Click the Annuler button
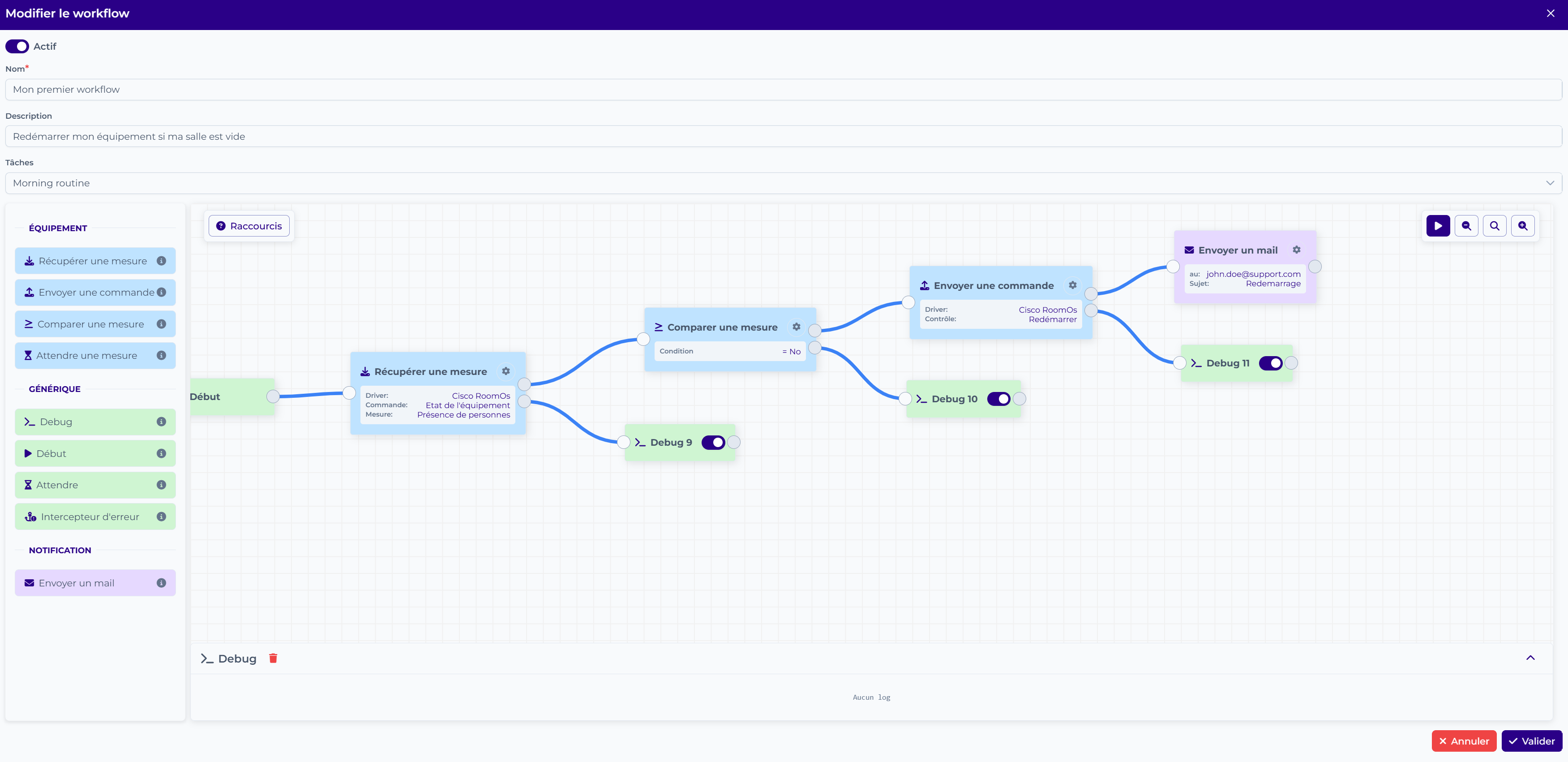 tap(1463, 741)
